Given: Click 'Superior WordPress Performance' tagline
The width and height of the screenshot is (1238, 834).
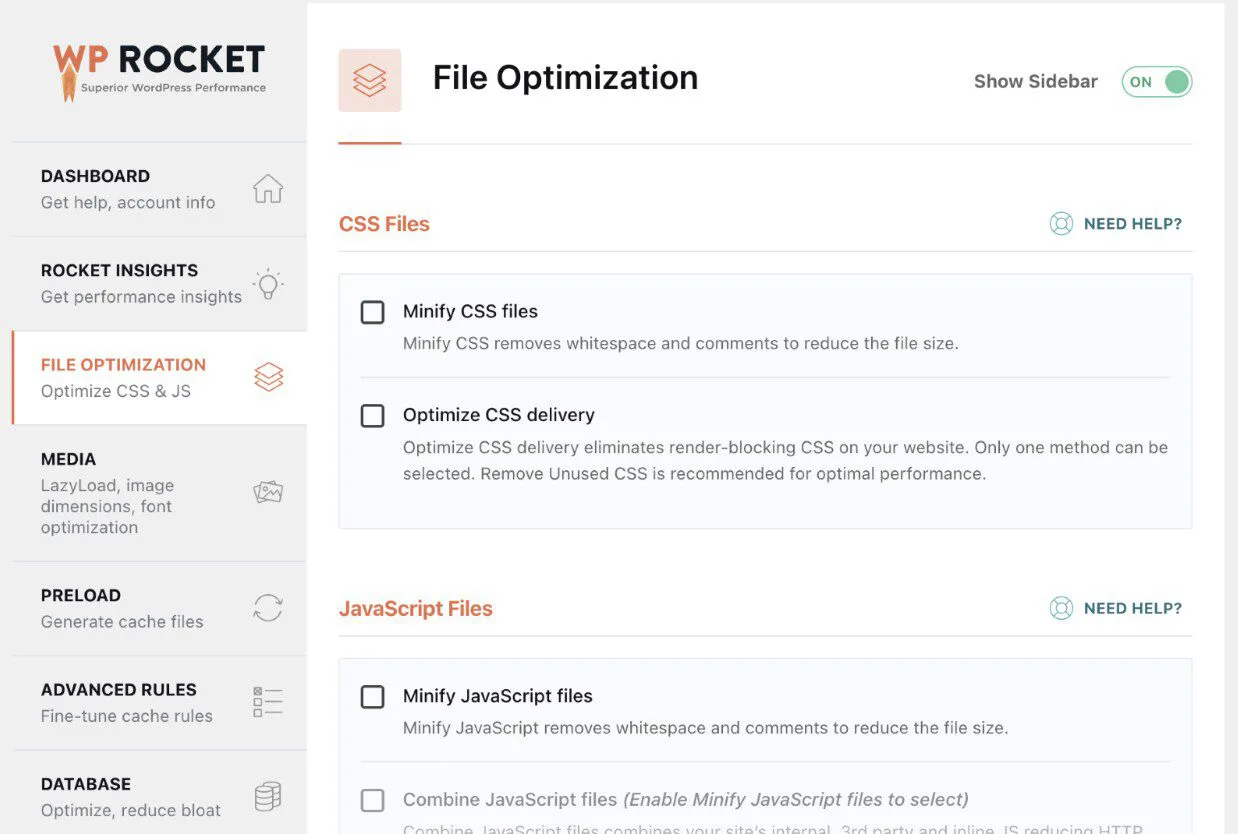Looking at the screenshot, I should pos(174,88).
